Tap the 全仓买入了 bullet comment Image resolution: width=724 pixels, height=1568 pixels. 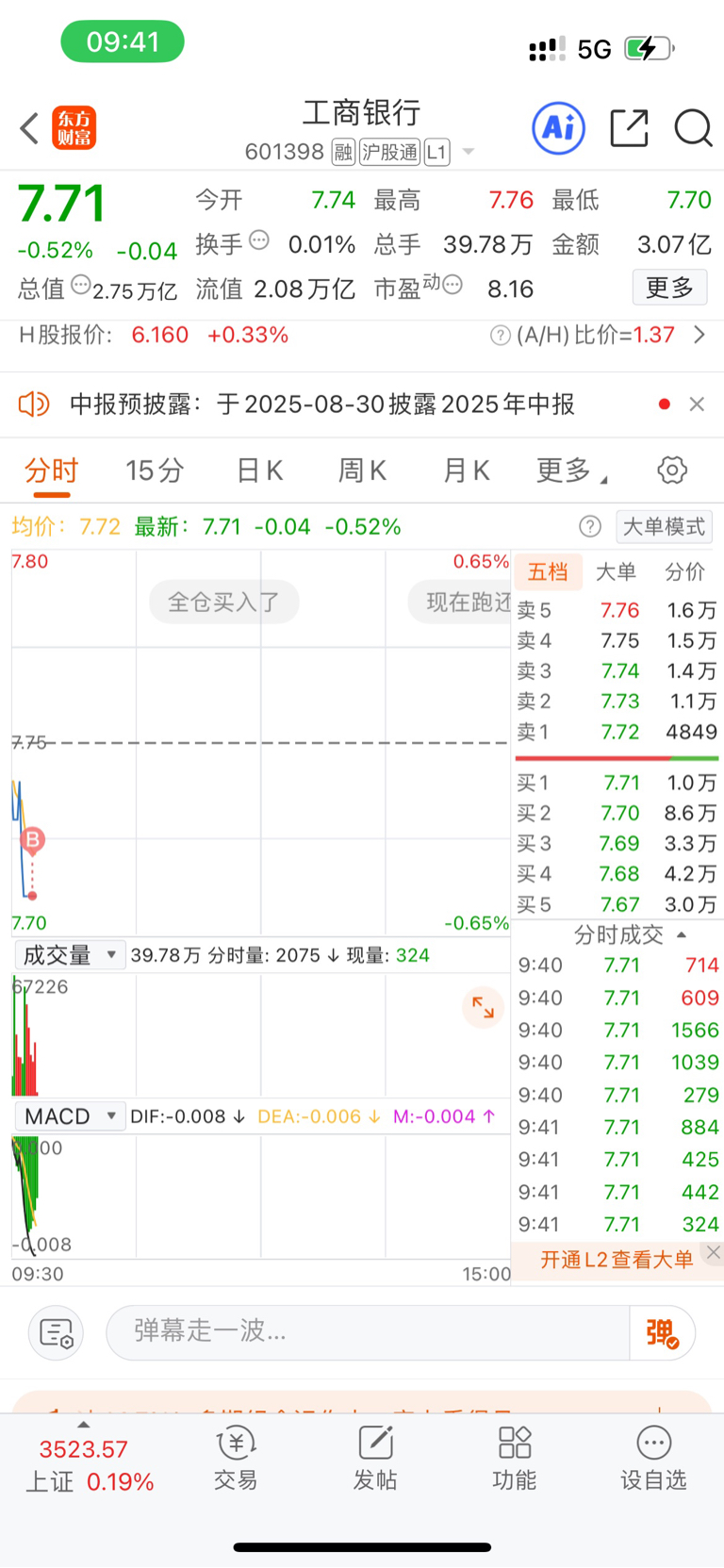[x=224, y=602]
